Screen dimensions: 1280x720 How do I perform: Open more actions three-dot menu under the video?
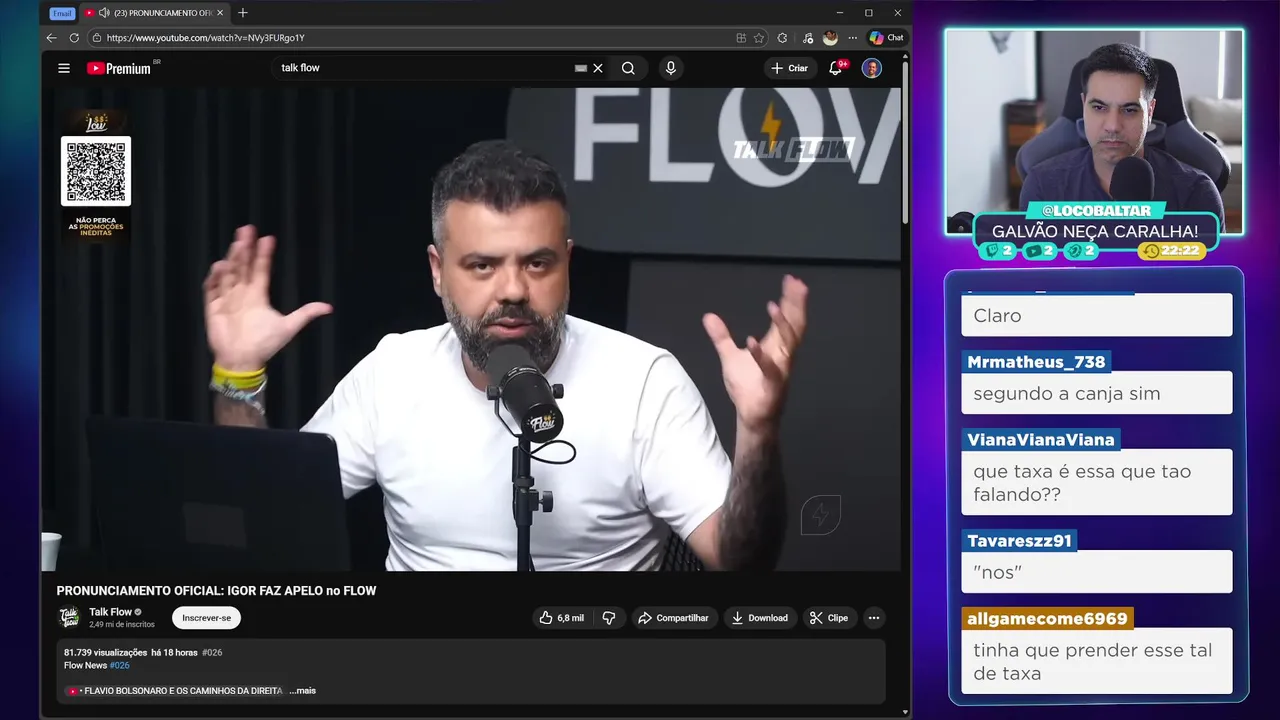tap(874, 618)
